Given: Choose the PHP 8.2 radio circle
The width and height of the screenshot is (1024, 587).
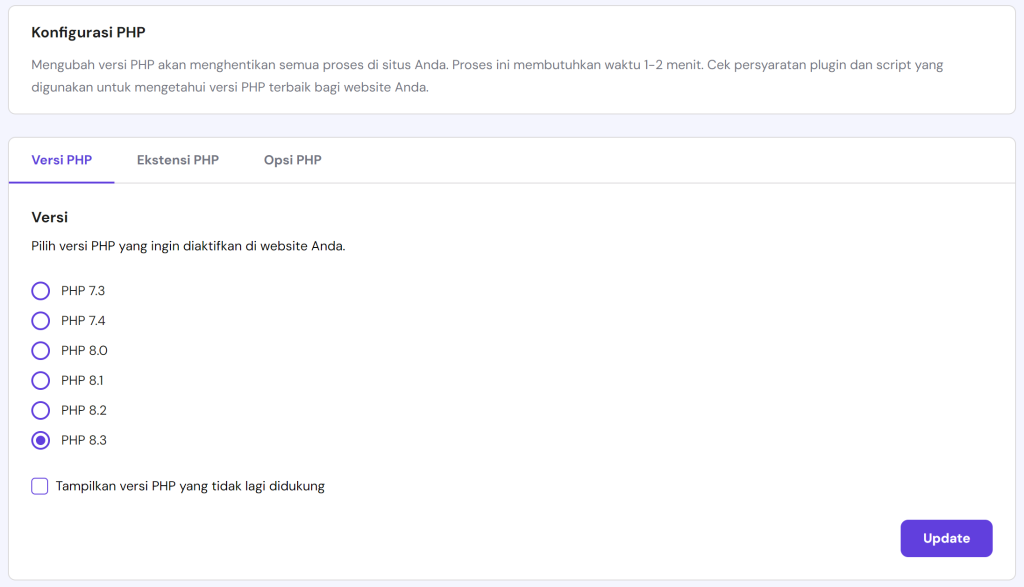Looking at the screenshot, I should 40,410.
